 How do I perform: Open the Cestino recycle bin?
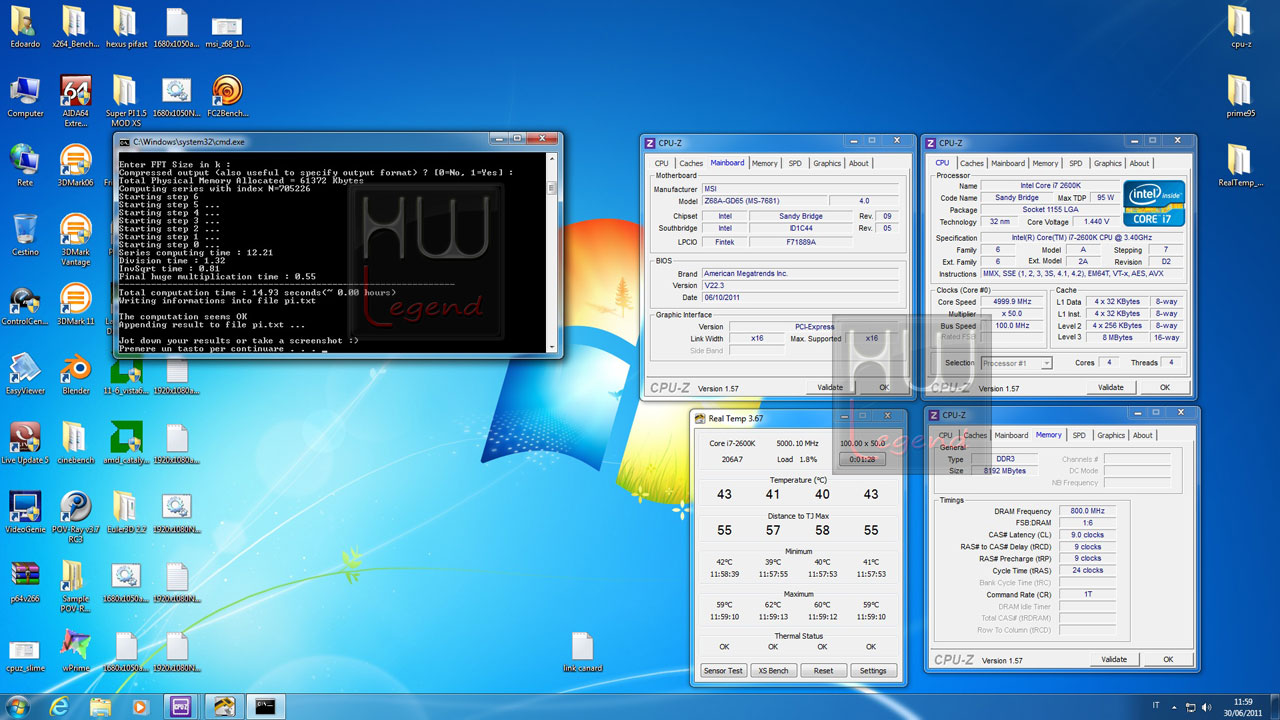[x=25, y=235]
